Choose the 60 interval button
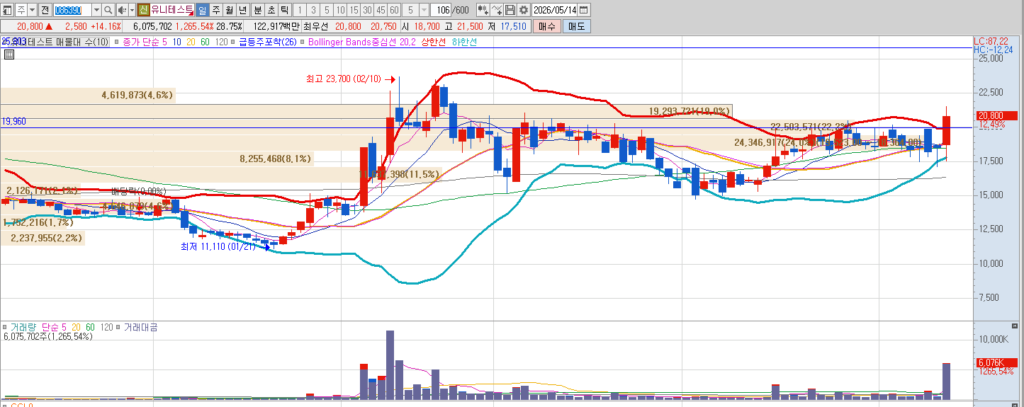Screen dimensions: 1024x407 click(x=394, y=10)
